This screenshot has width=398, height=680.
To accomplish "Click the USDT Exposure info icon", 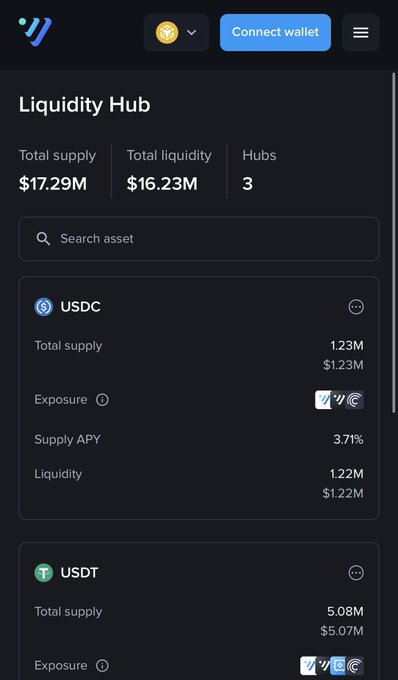I will tap(102, 666).
